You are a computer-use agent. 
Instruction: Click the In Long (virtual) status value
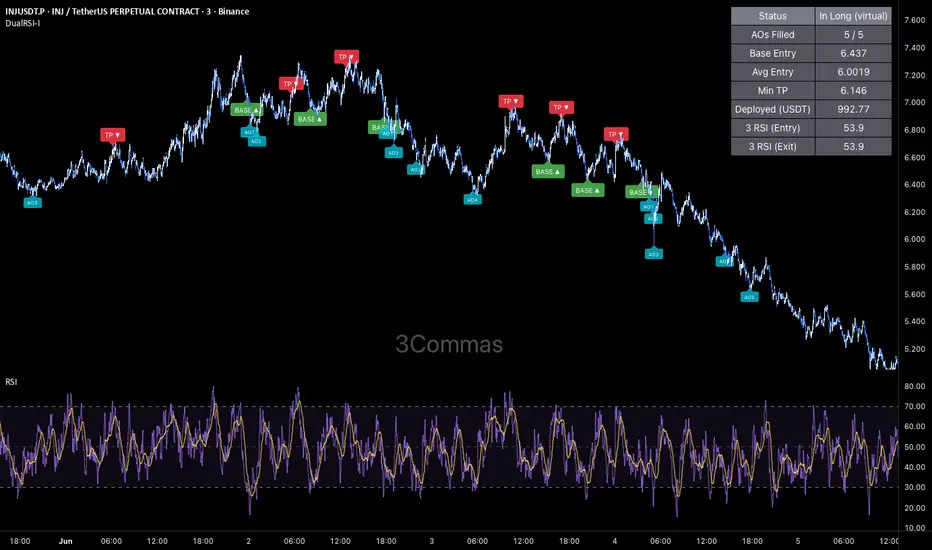pos(853,16)
